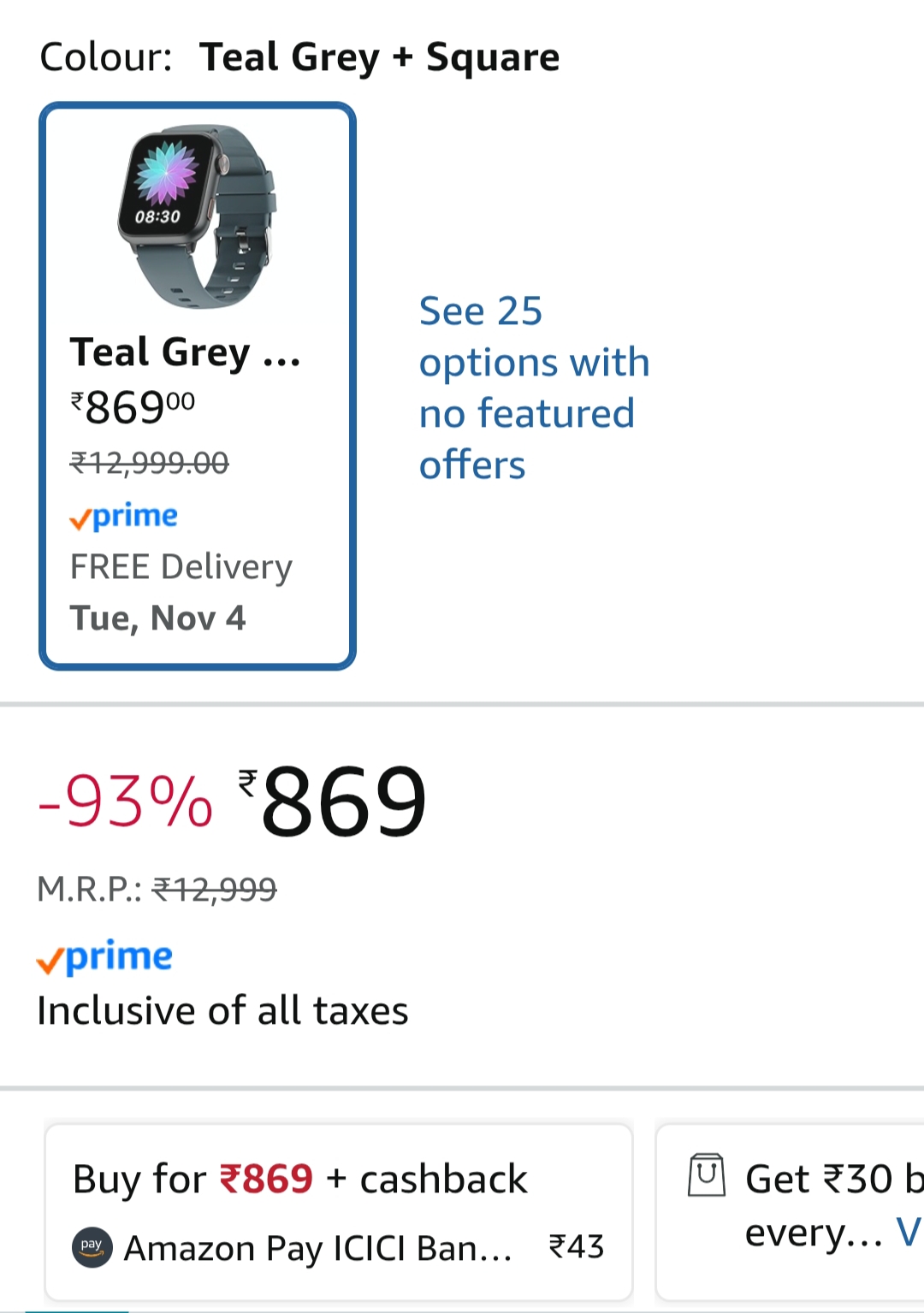The height and width of the screenshot is (1313, 924).
Task: Open See 25 options with no featured offers
Action: tap(534, 387)
